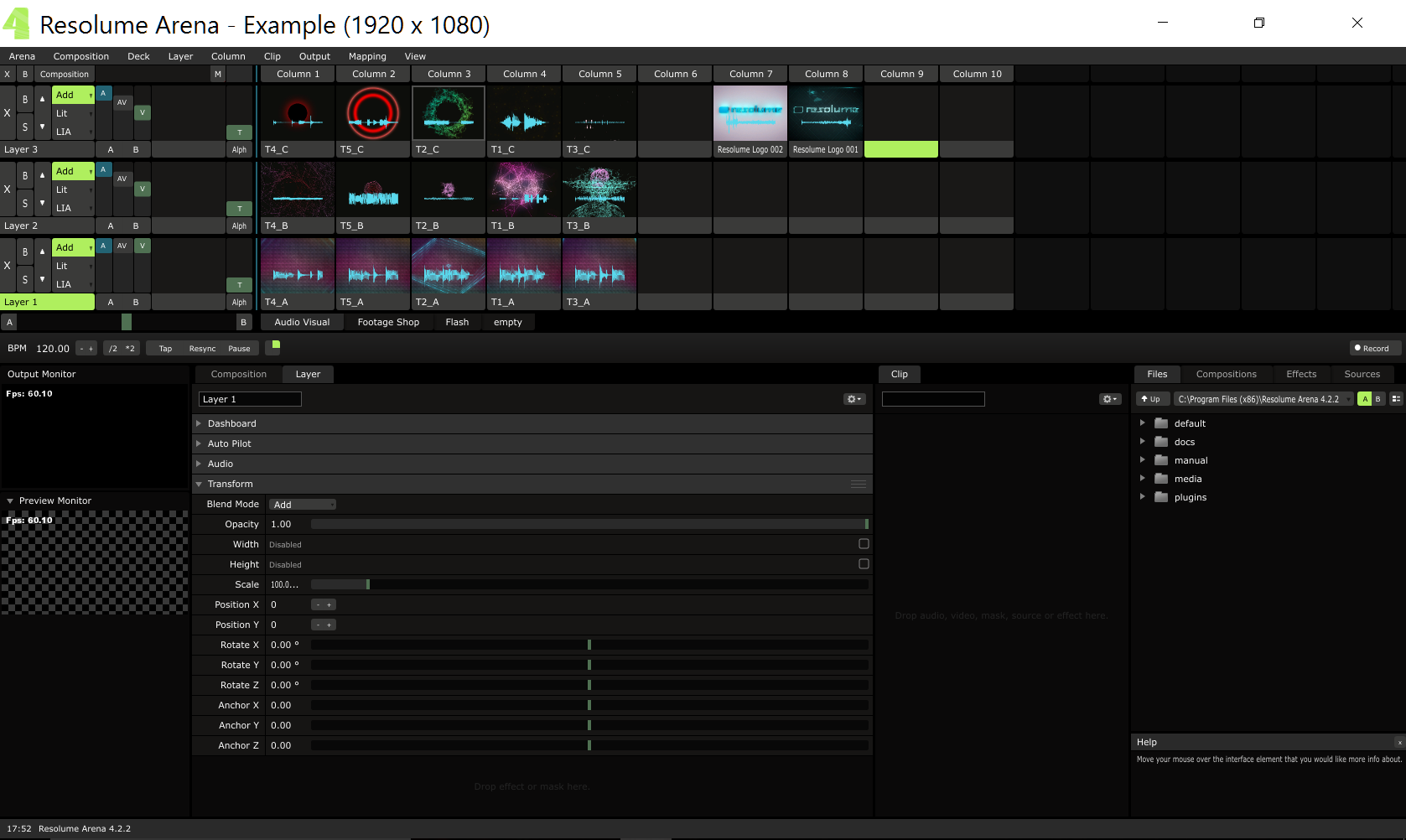1406x840 pixels.
Task: Enable the Height checkbox in Transform
Action: pyautogui.click(x=864, y=564)
